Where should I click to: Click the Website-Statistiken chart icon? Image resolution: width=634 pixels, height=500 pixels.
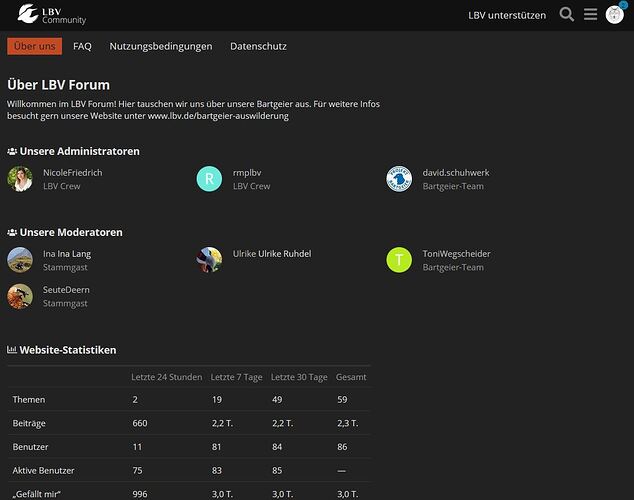point(12,350)
